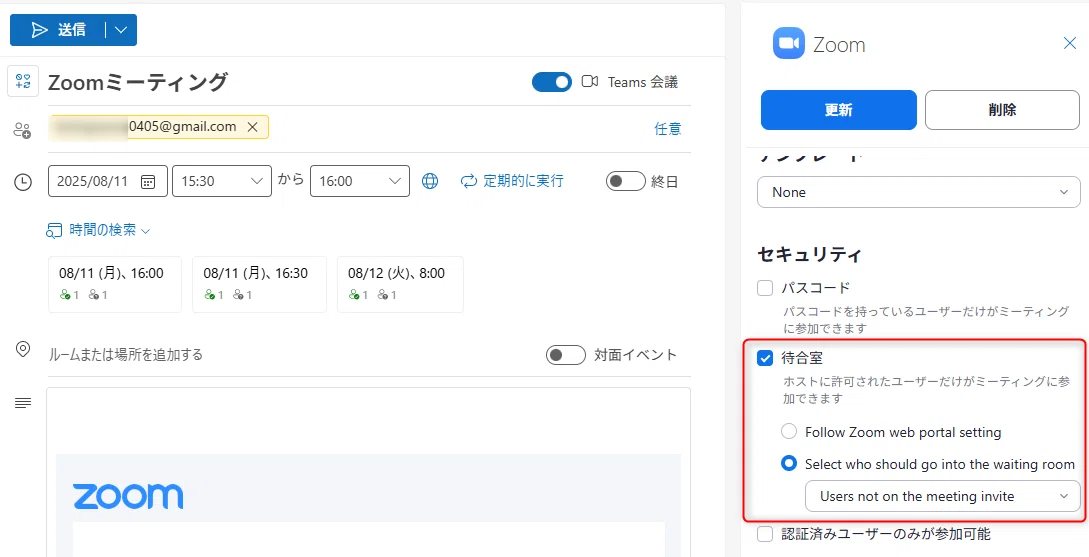Open the send options dropdown arrow
This screenshot has height=557, width=1089.
122,30
